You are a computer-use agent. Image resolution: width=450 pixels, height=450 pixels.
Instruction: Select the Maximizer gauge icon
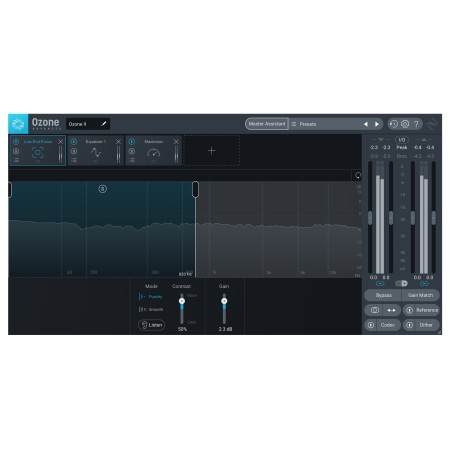pos(154,153)
